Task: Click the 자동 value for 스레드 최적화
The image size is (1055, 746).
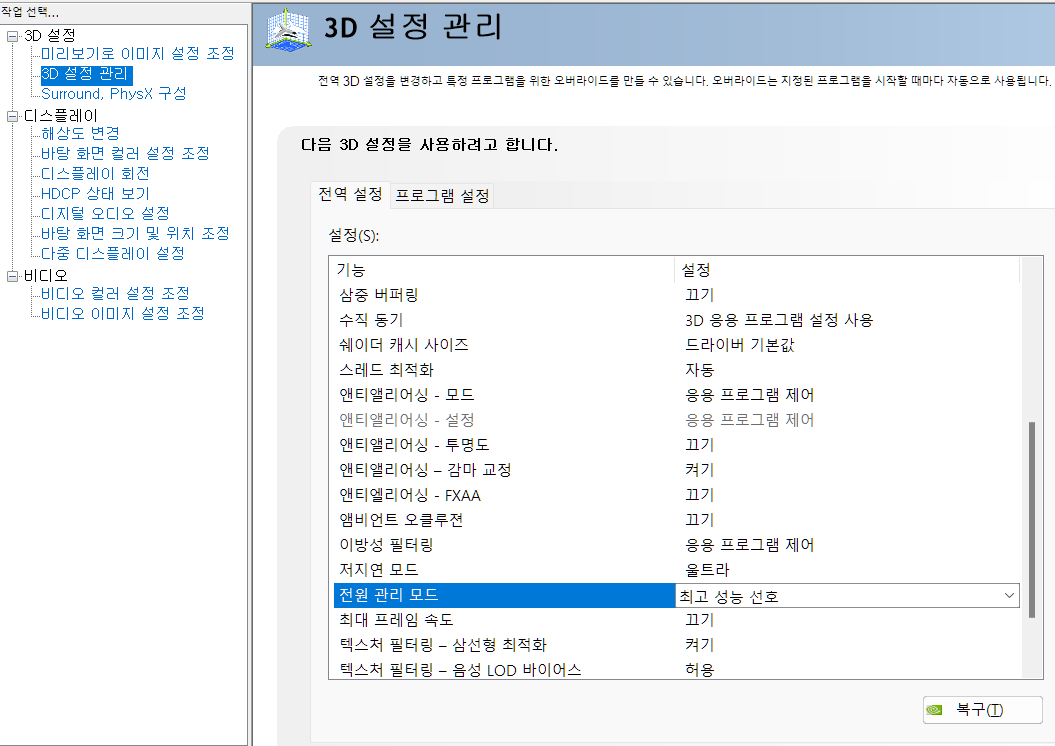Action: pos(700,369)
